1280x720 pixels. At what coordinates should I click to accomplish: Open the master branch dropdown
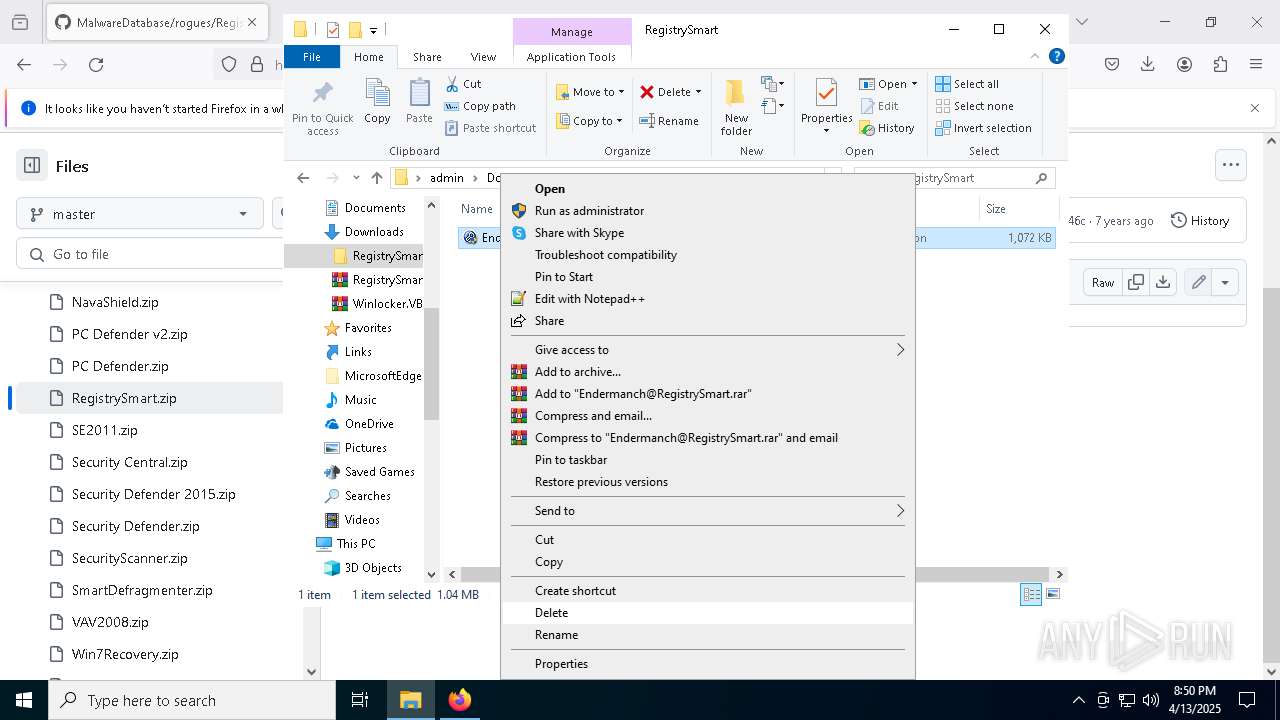140,214
